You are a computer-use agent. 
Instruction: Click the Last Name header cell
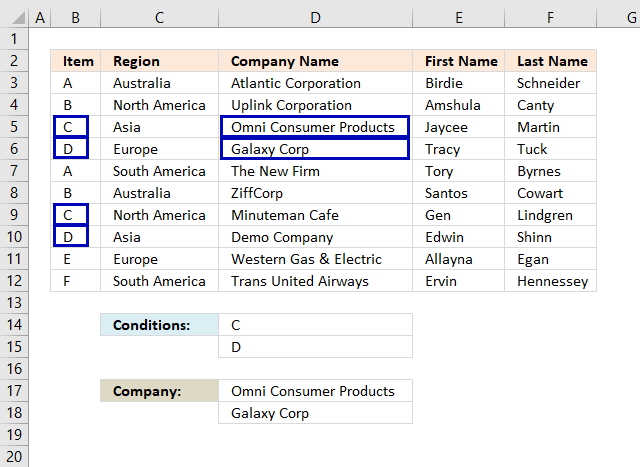551,61
